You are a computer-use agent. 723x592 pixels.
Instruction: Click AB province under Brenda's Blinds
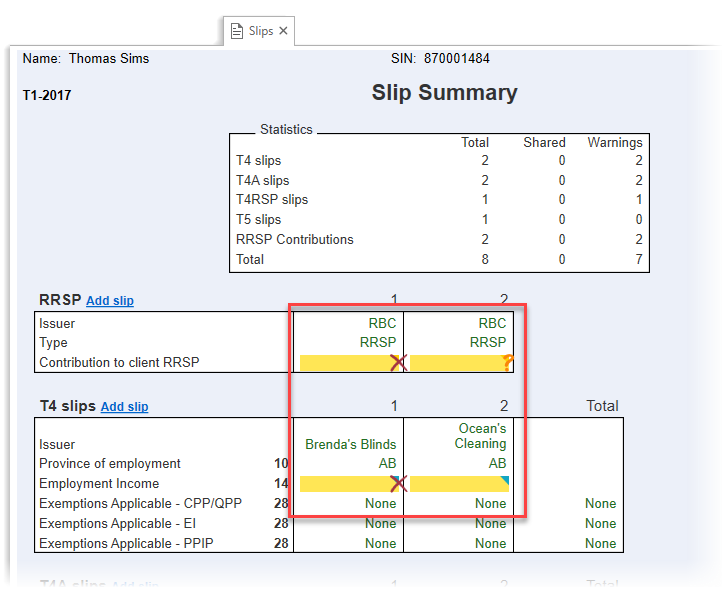[387, 464]
